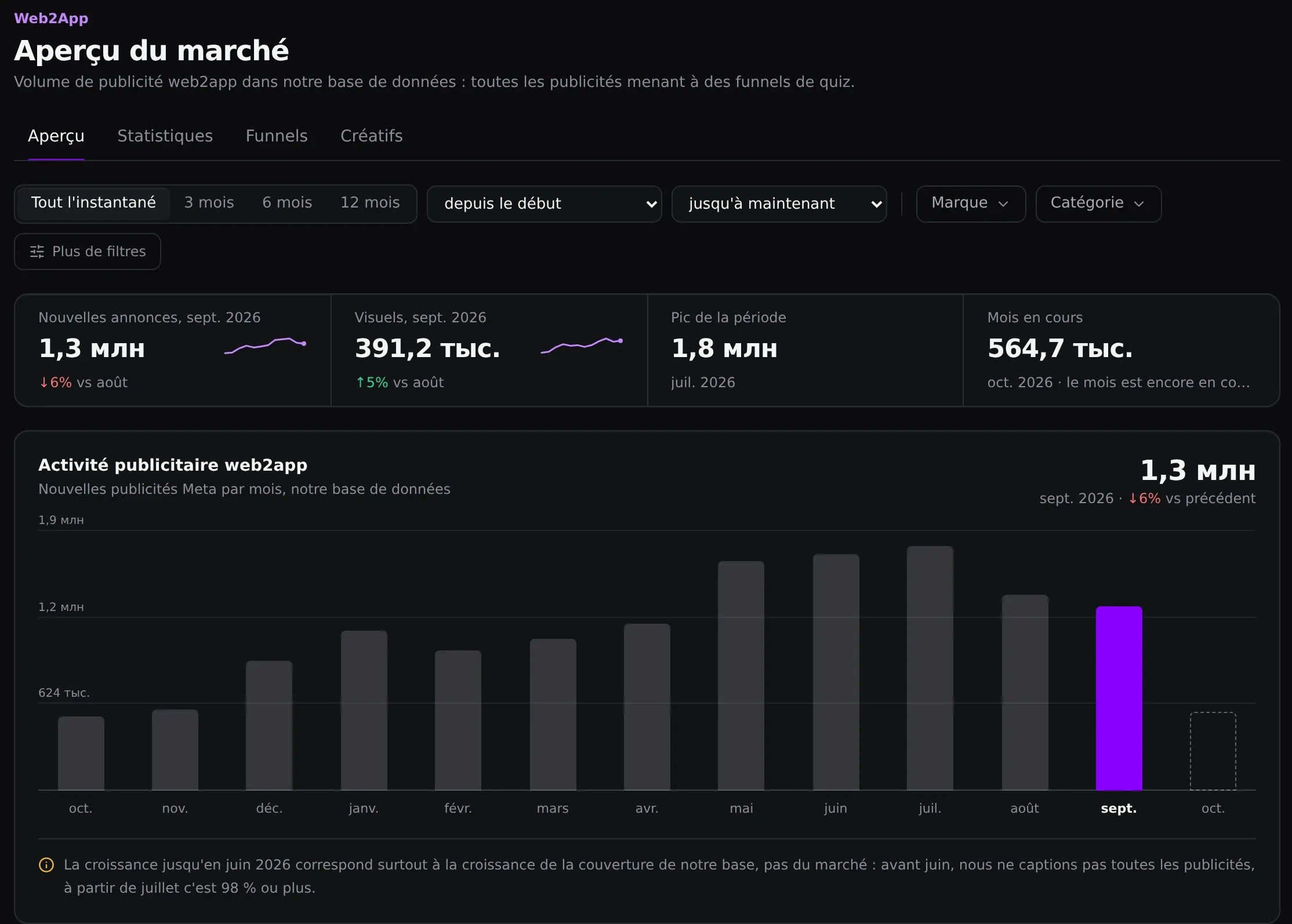Click the févr. bar in the chart

(458, 721)
